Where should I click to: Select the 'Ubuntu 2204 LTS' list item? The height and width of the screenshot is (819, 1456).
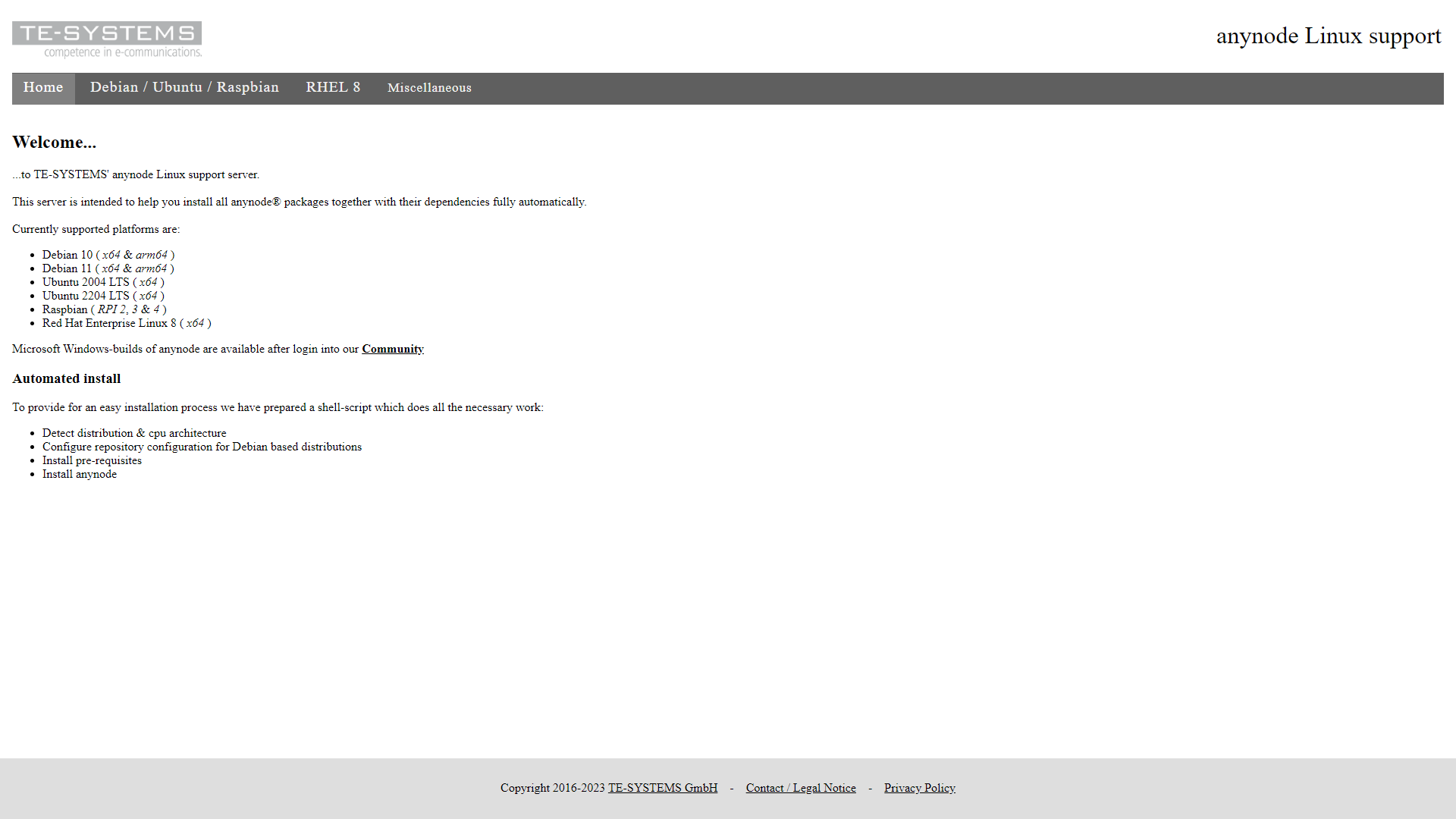103,296
